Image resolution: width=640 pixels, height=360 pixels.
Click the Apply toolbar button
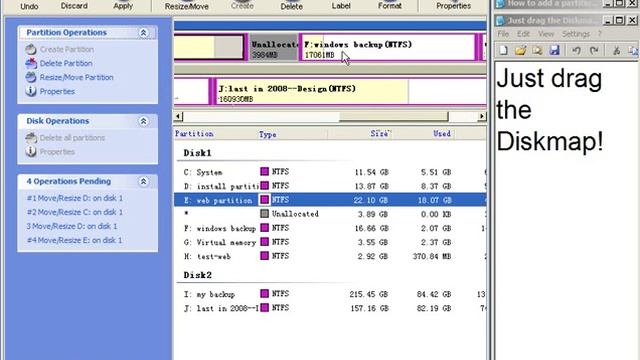(123, 6)
